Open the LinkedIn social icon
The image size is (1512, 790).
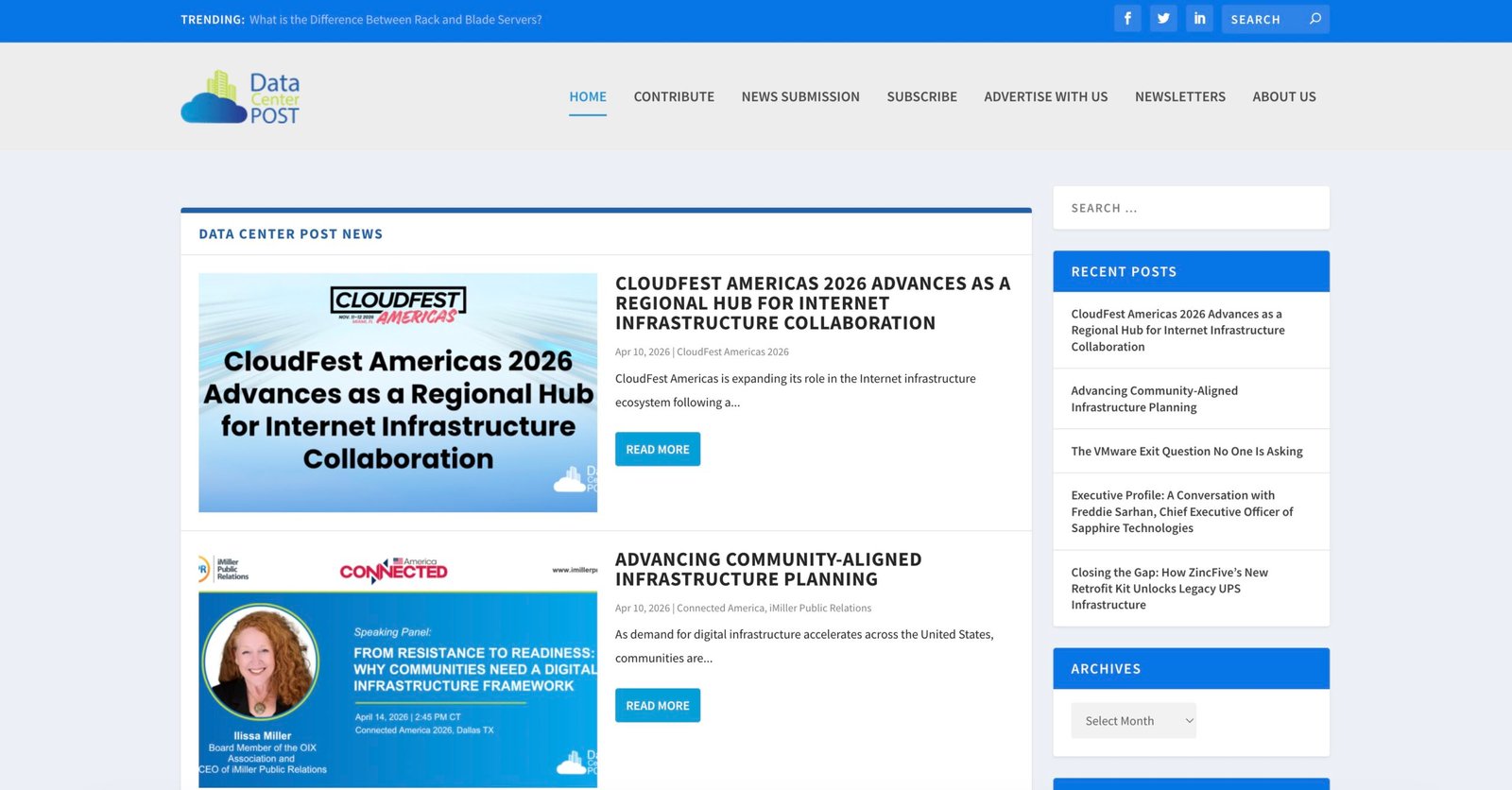click(1199, 19)
